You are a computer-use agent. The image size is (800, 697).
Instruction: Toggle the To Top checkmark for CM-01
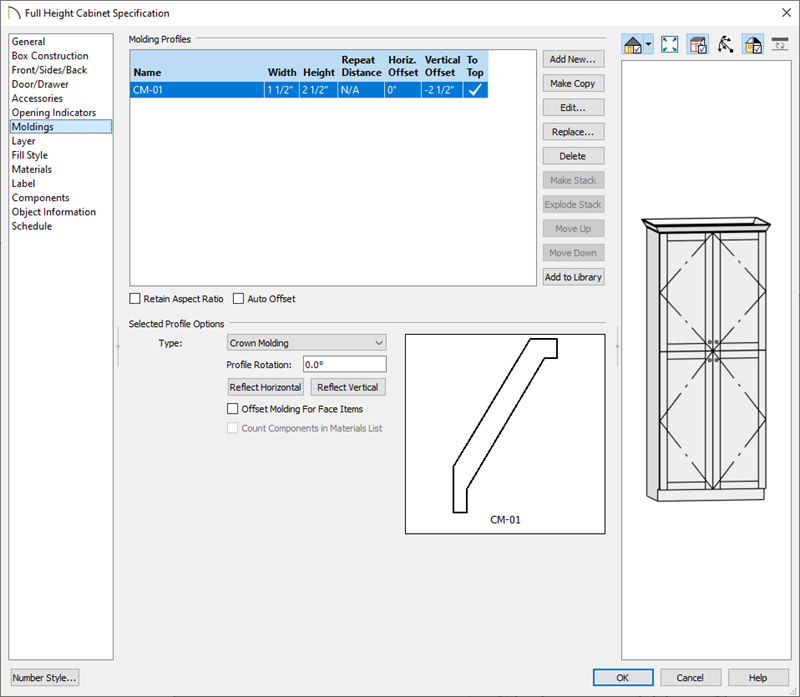point(475,89)
